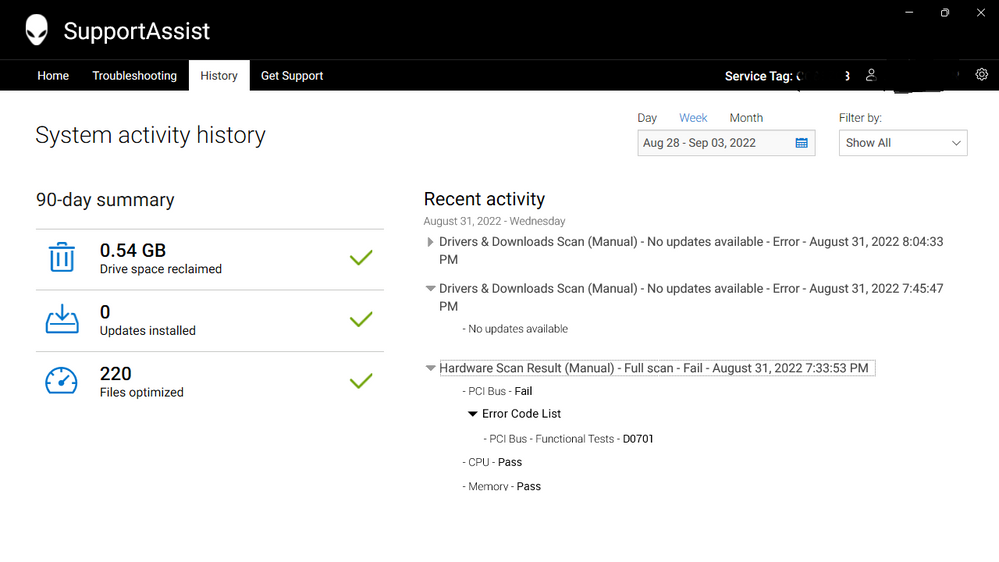Click the PCI Bus - Fail row
The height and width of the screenshot is (562, 999).
tap(497, 391)
